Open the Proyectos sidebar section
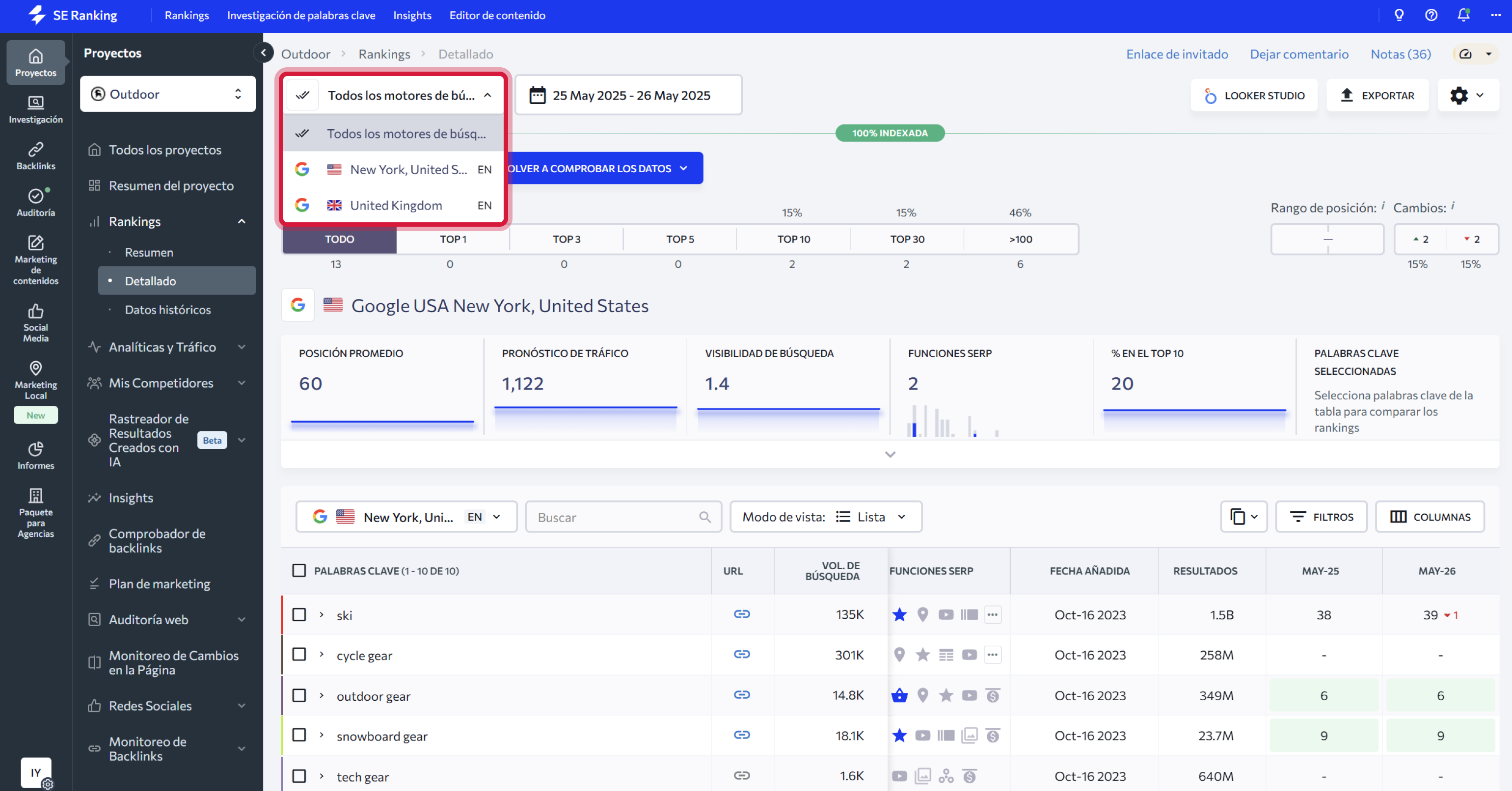The image size is (1512, 791). coord(36,62)
